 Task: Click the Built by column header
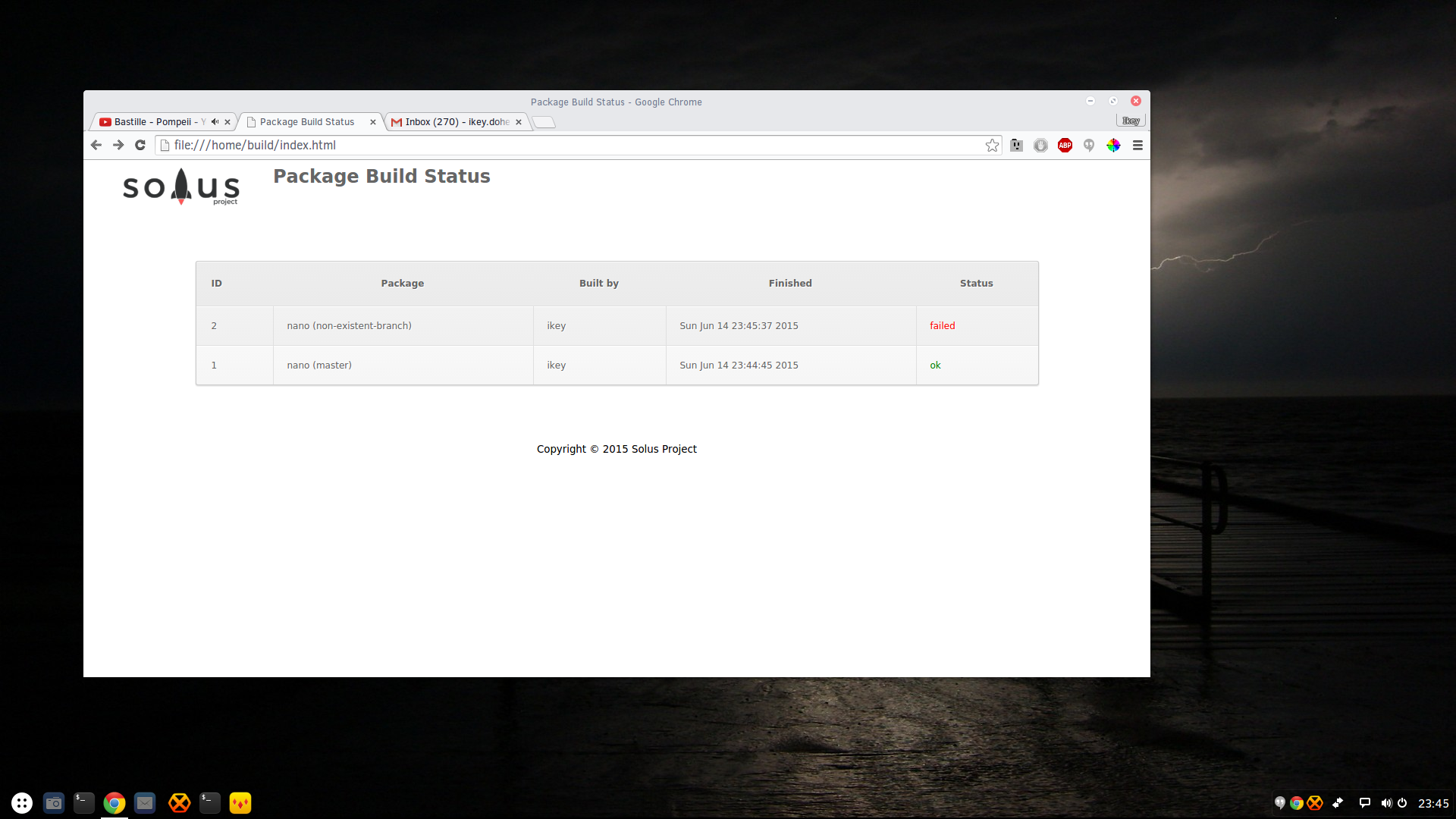[599, 283]
